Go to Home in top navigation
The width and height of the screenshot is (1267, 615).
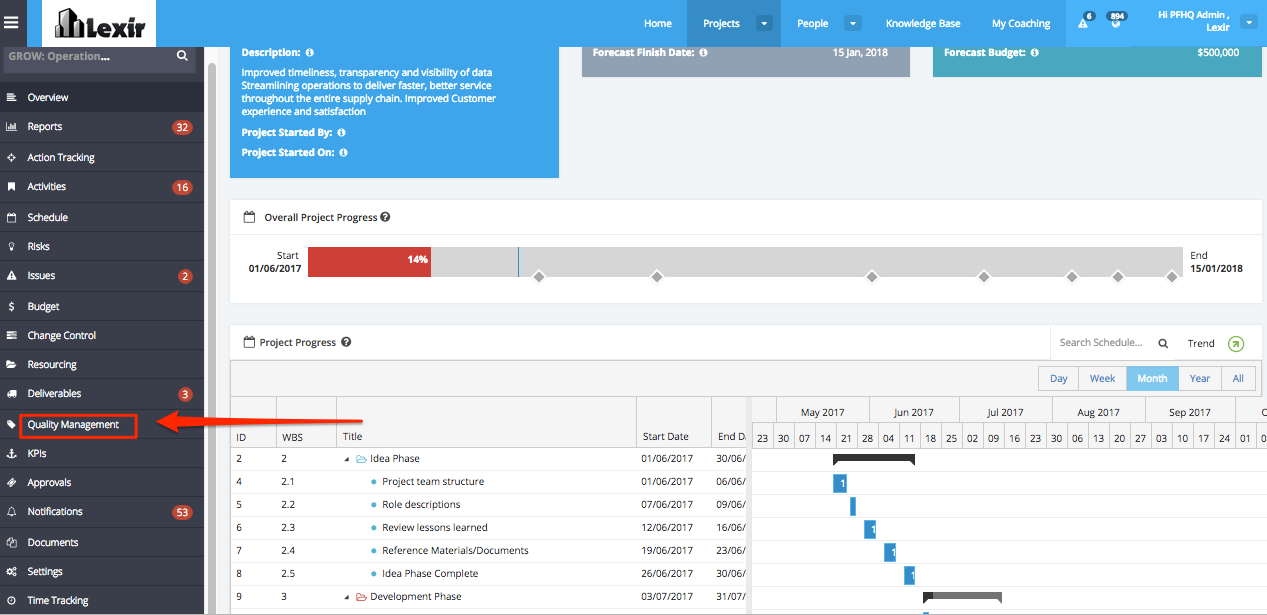coord(658,23)
